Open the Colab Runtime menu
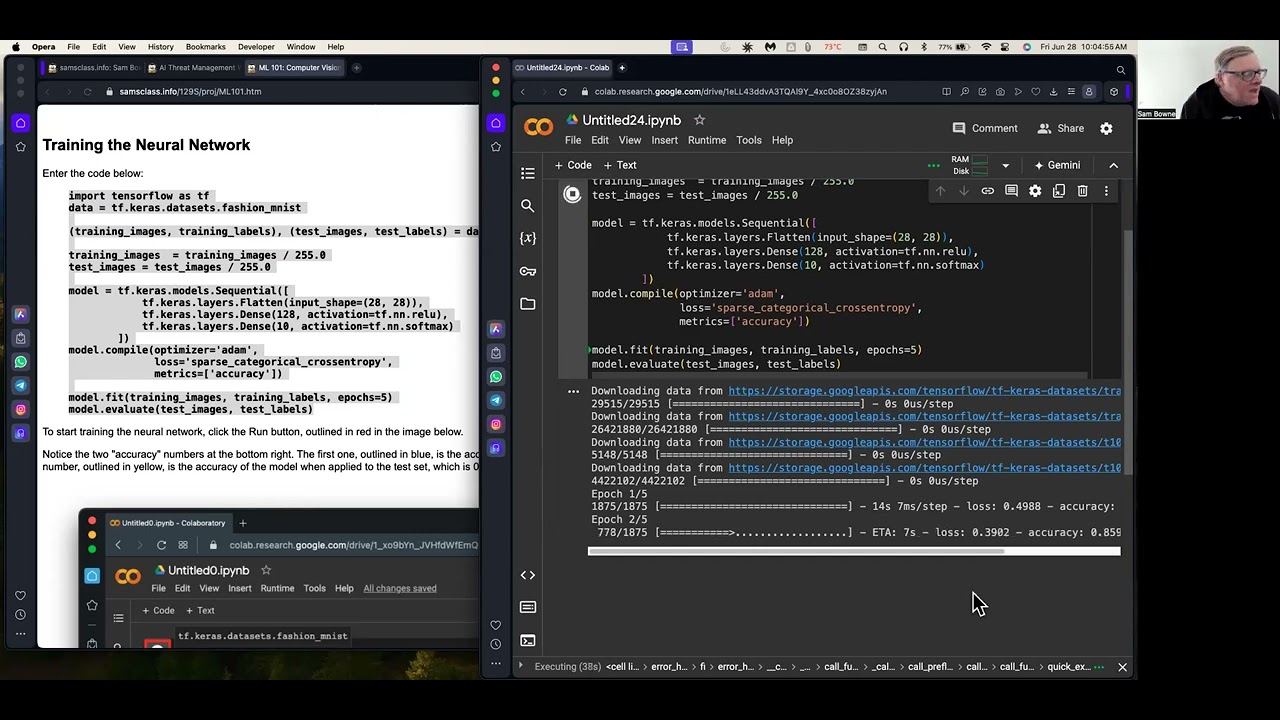The height and width of the screenshot is (720, 1280). pos(707,140)
